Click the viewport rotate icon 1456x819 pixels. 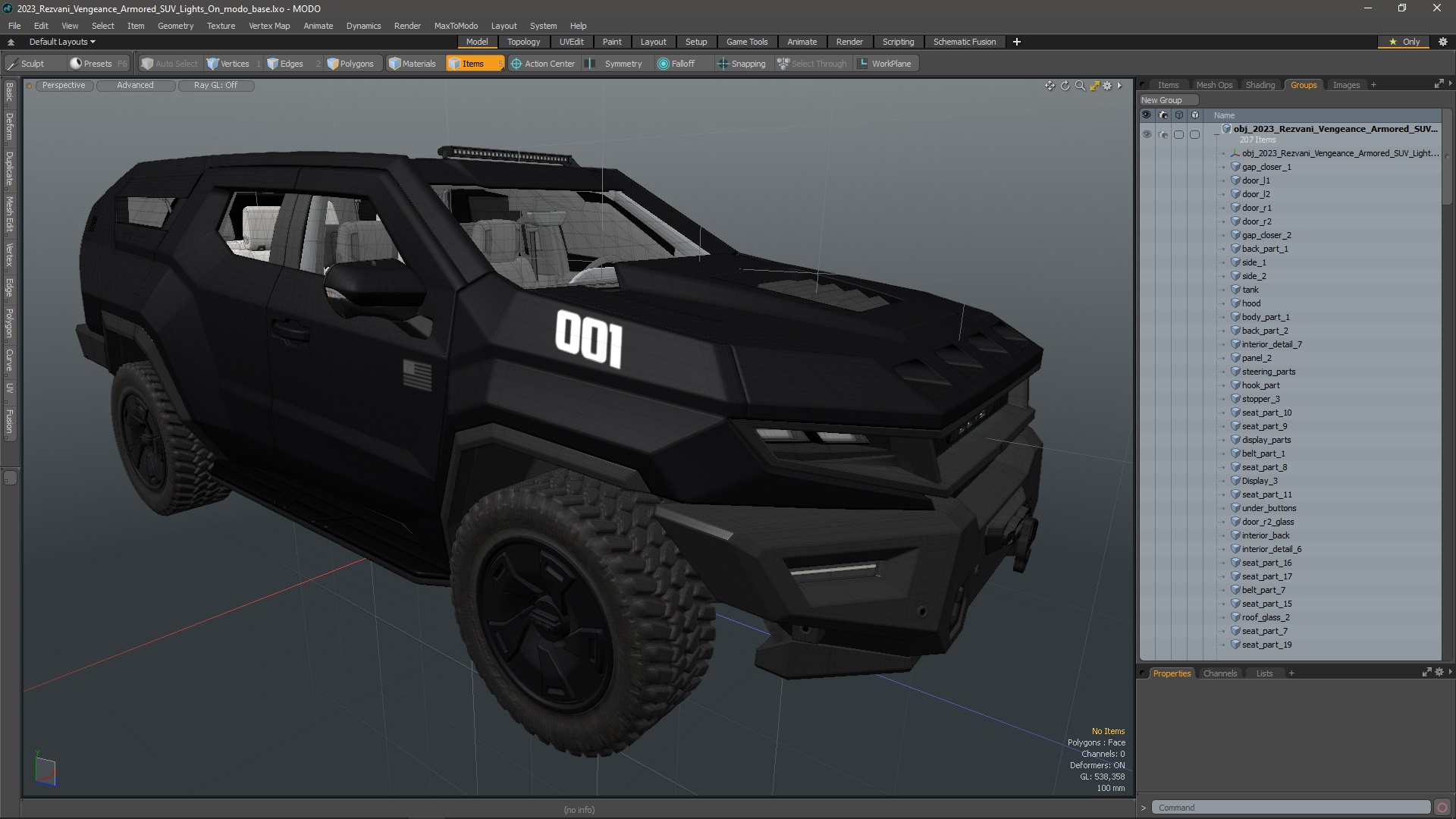point(1065,86)
